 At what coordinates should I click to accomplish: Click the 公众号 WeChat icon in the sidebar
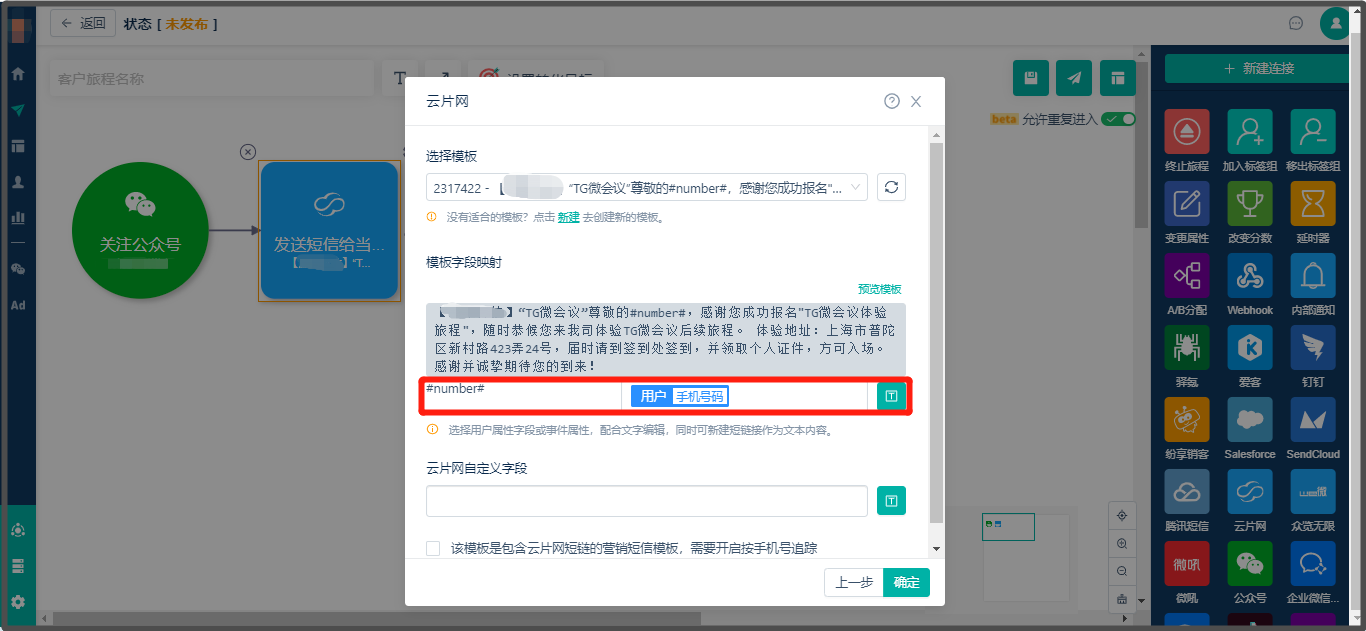[x=1250, y=563]
